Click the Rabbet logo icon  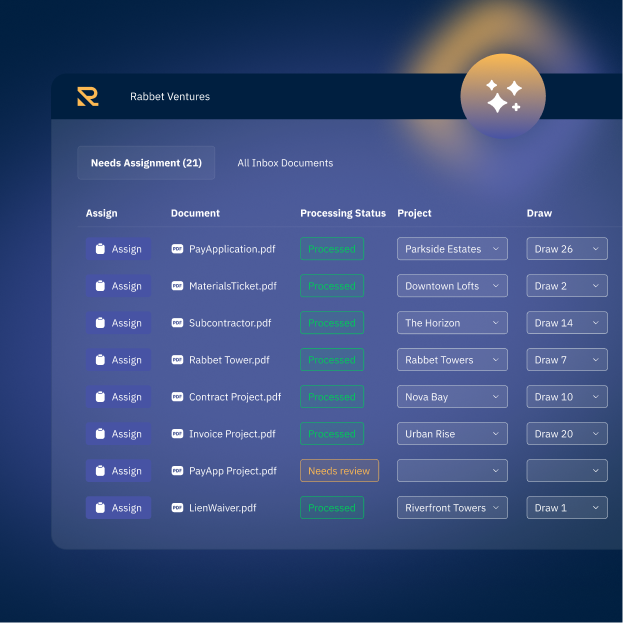pos(88,97)
